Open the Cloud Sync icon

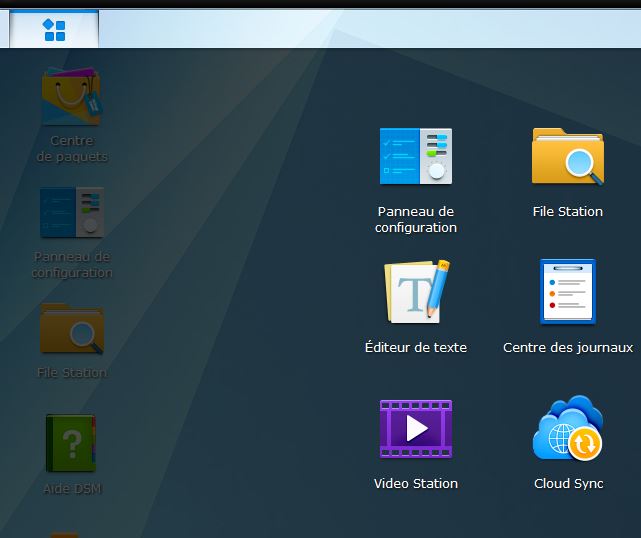[x=567, y=428]
